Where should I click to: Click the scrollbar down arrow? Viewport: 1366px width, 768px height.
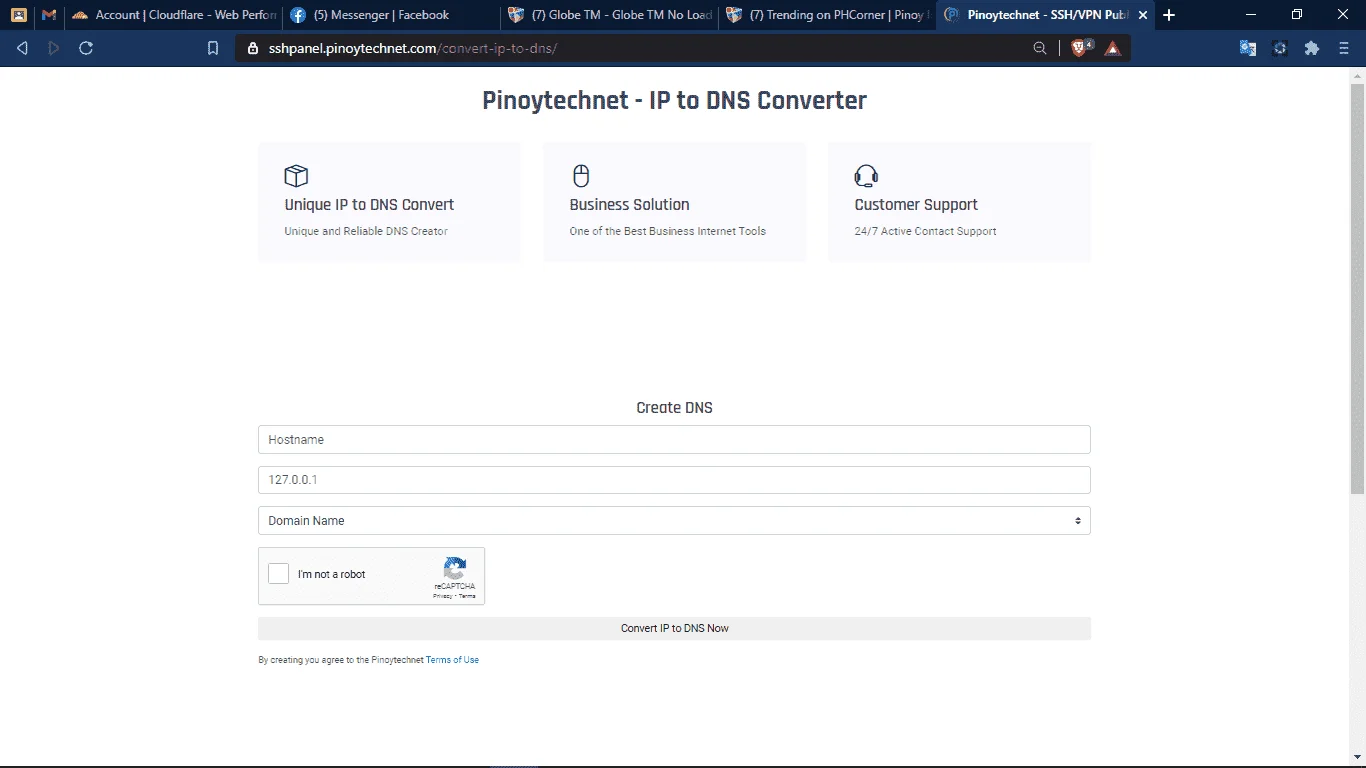(1357, 758)
